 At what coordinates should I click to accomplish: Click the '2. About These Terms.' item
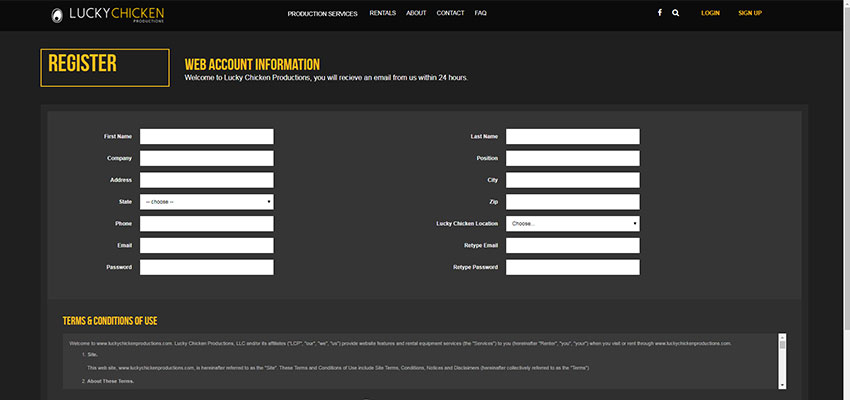107,381
